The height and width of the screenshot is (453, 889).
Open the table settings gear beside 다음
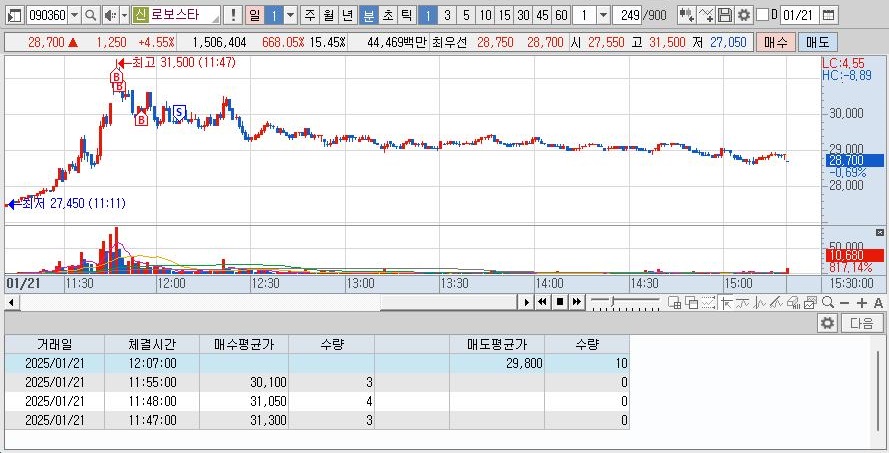[828, 324]
